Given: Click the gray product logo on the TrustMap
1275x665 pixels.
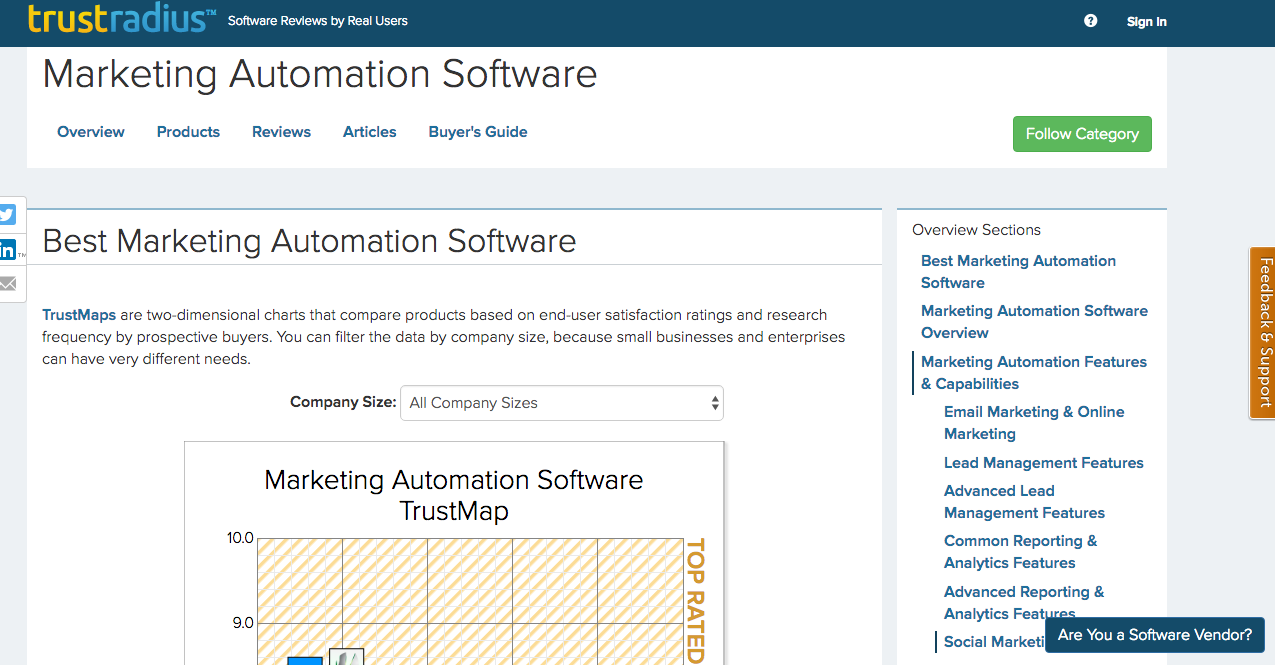Looking at the screenshot, I should coord(346,657).
